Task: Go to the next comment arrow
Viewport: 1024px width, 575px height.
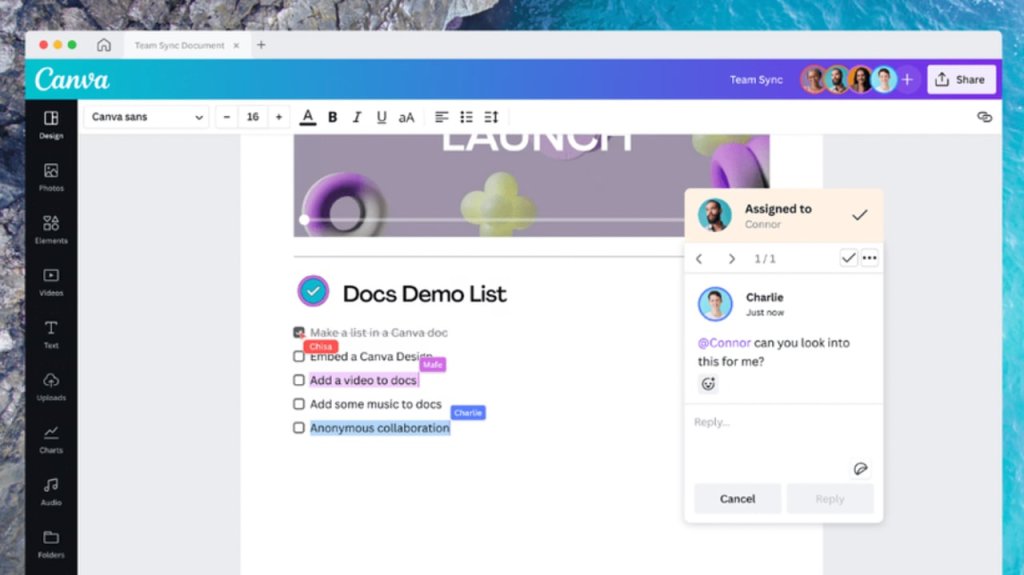Action: [x=732, y=259]
